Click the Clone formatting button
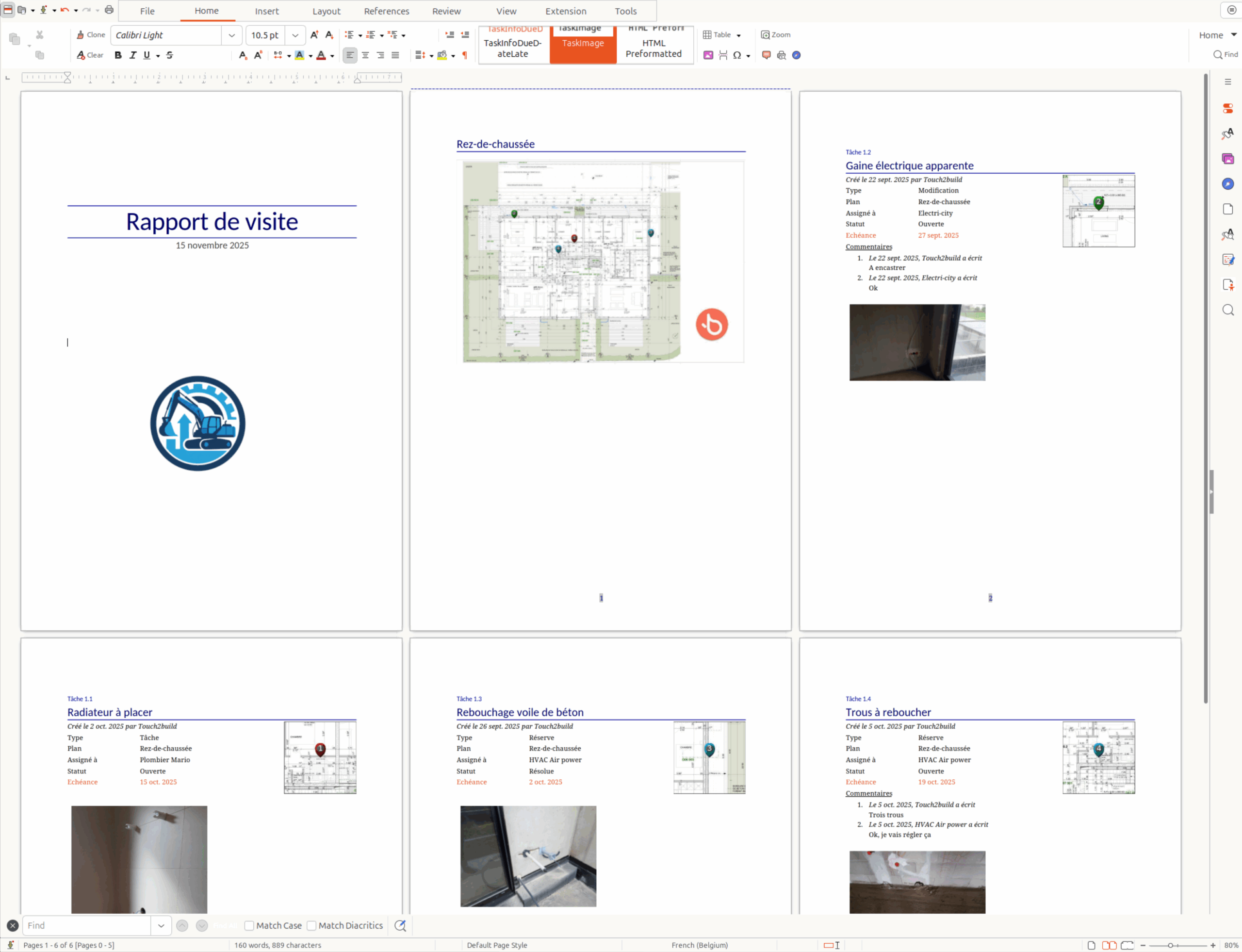The width and height of the screenshot is (1242, 952). [91, 34]
